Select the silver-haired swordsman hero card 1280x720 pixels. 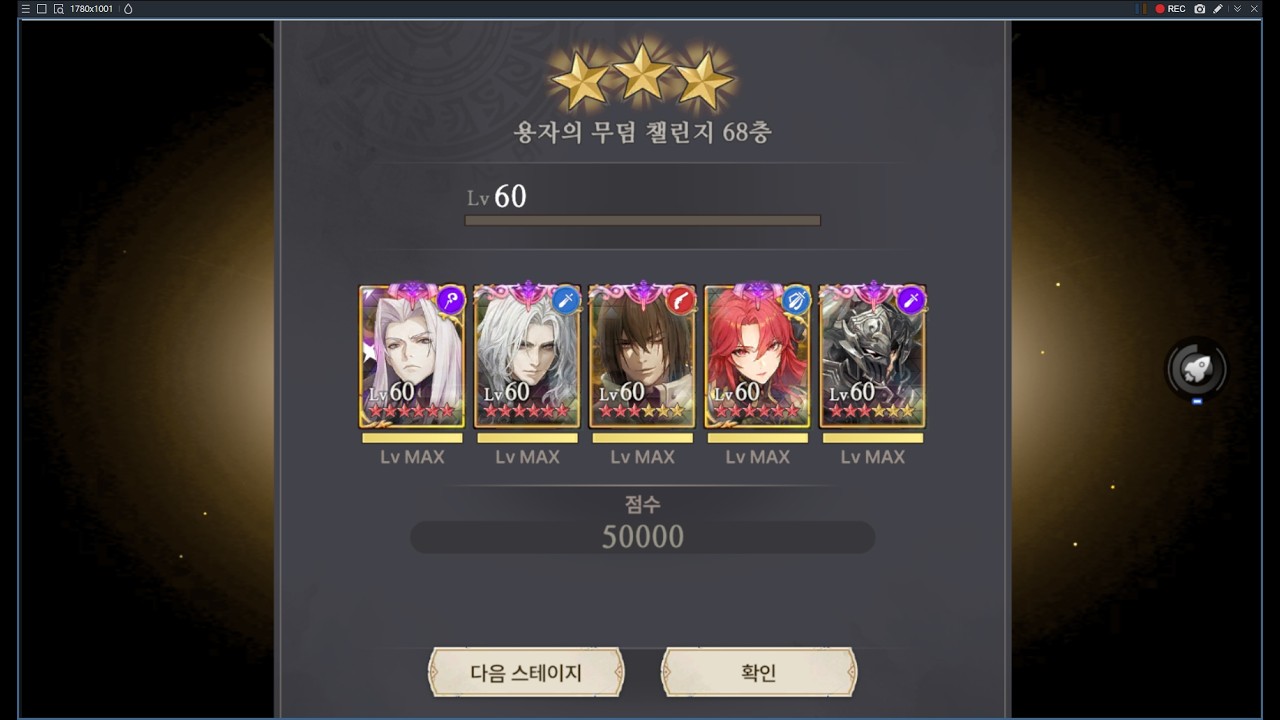(x=527, y=356)
